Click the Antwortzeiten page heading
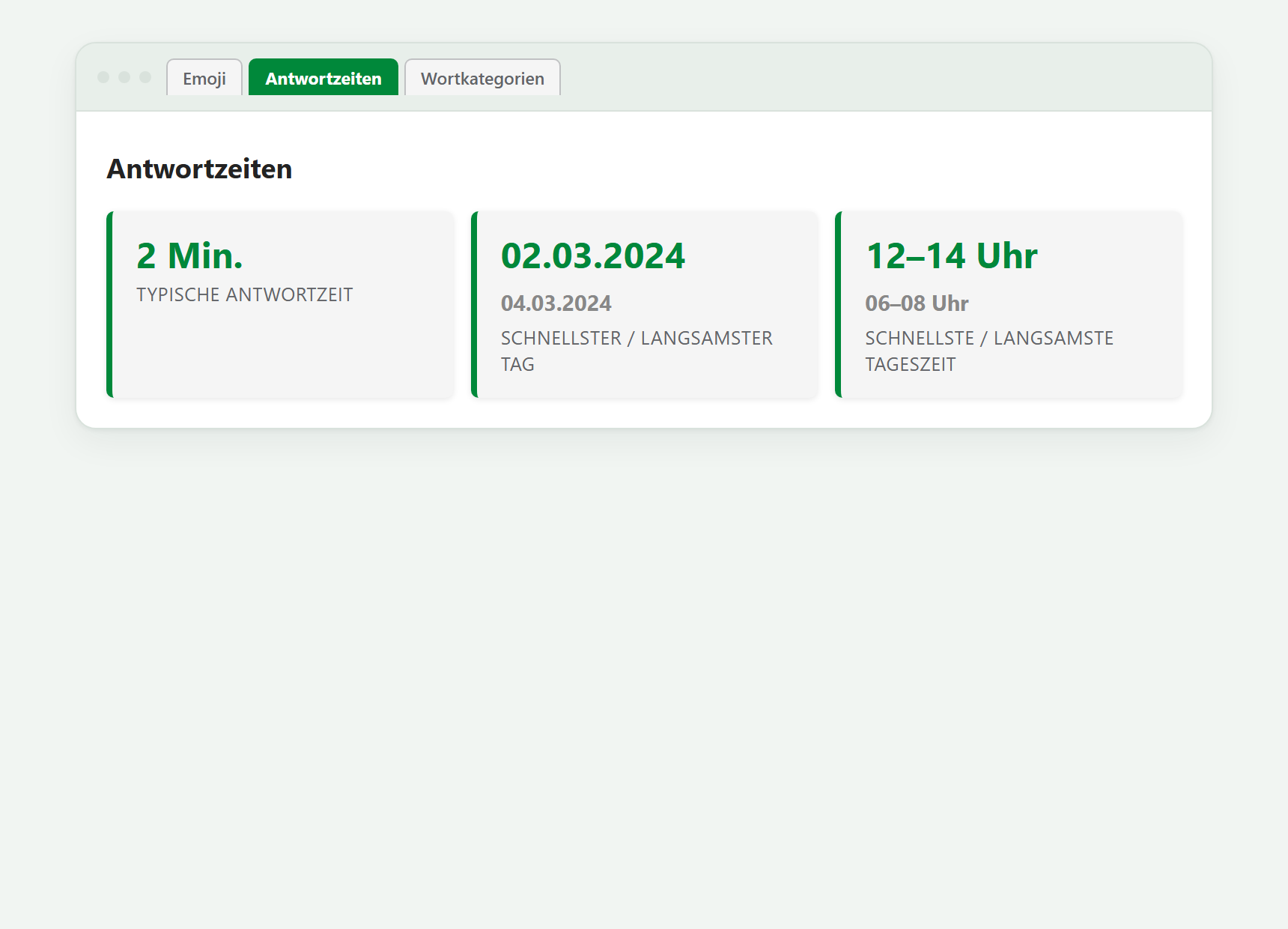The width and height of the screenshot is (1288, 929). [x=199, y=169]
